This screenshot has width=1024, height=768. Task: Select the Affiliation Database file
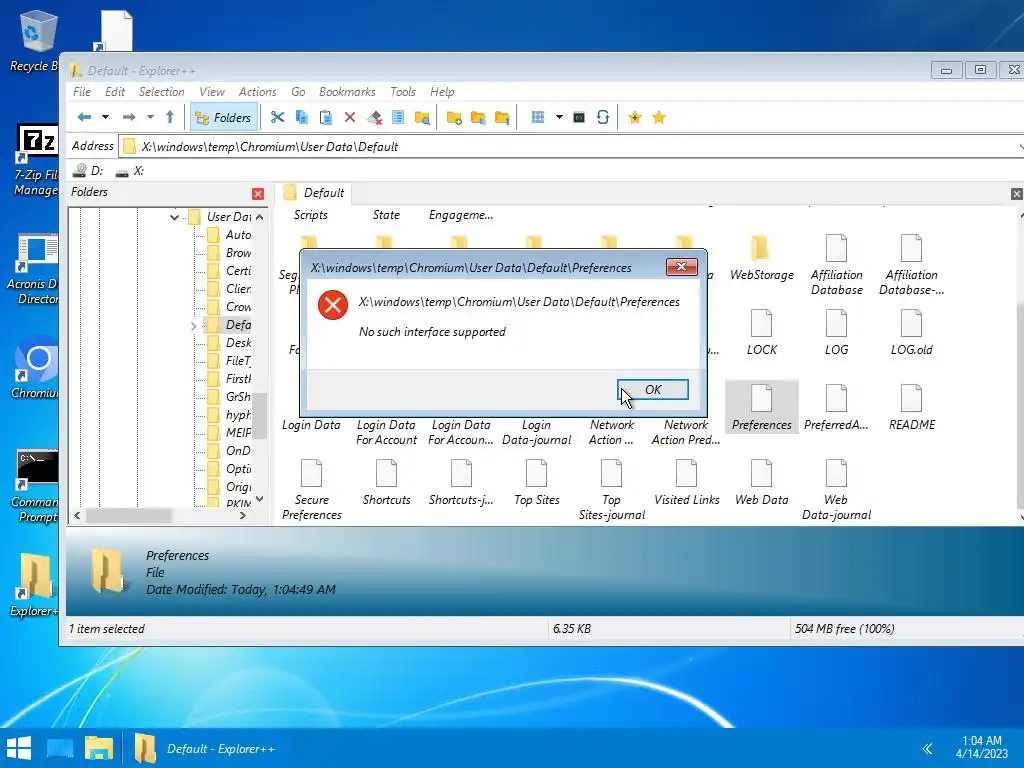click(x=837, y=265)
